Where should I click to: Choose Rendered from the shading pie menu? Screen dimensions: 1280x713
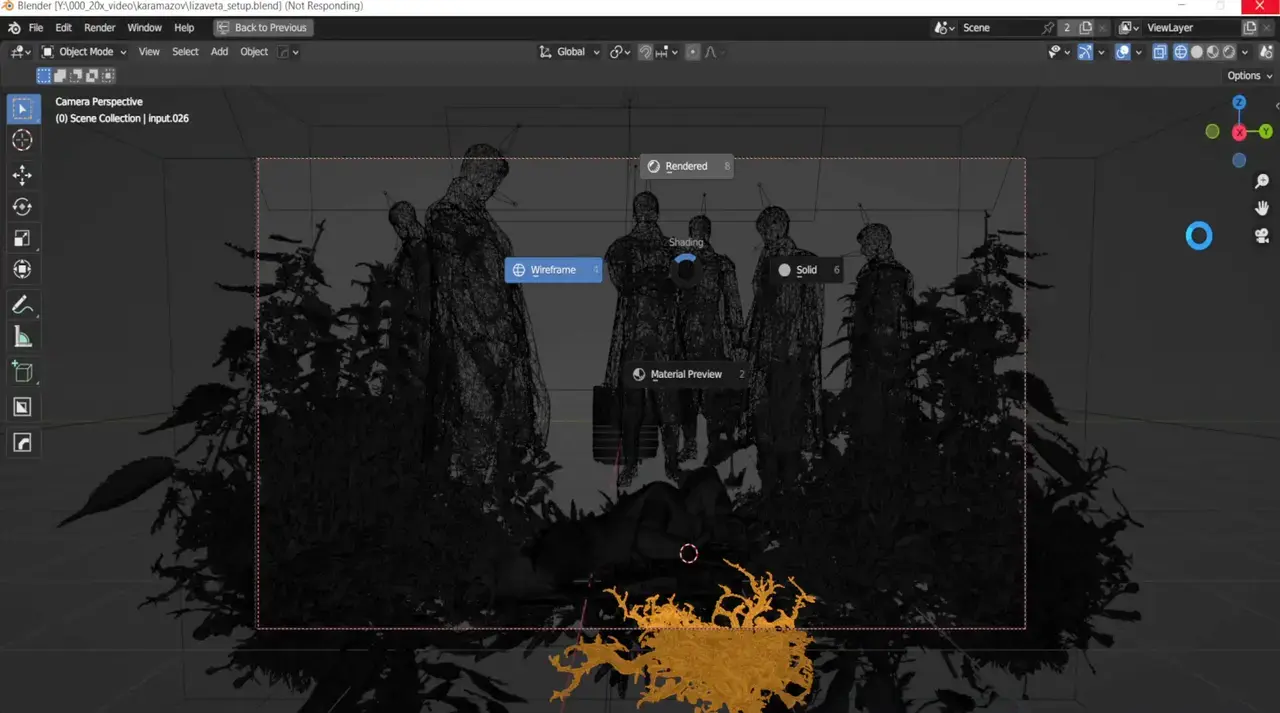click(686, 166)
